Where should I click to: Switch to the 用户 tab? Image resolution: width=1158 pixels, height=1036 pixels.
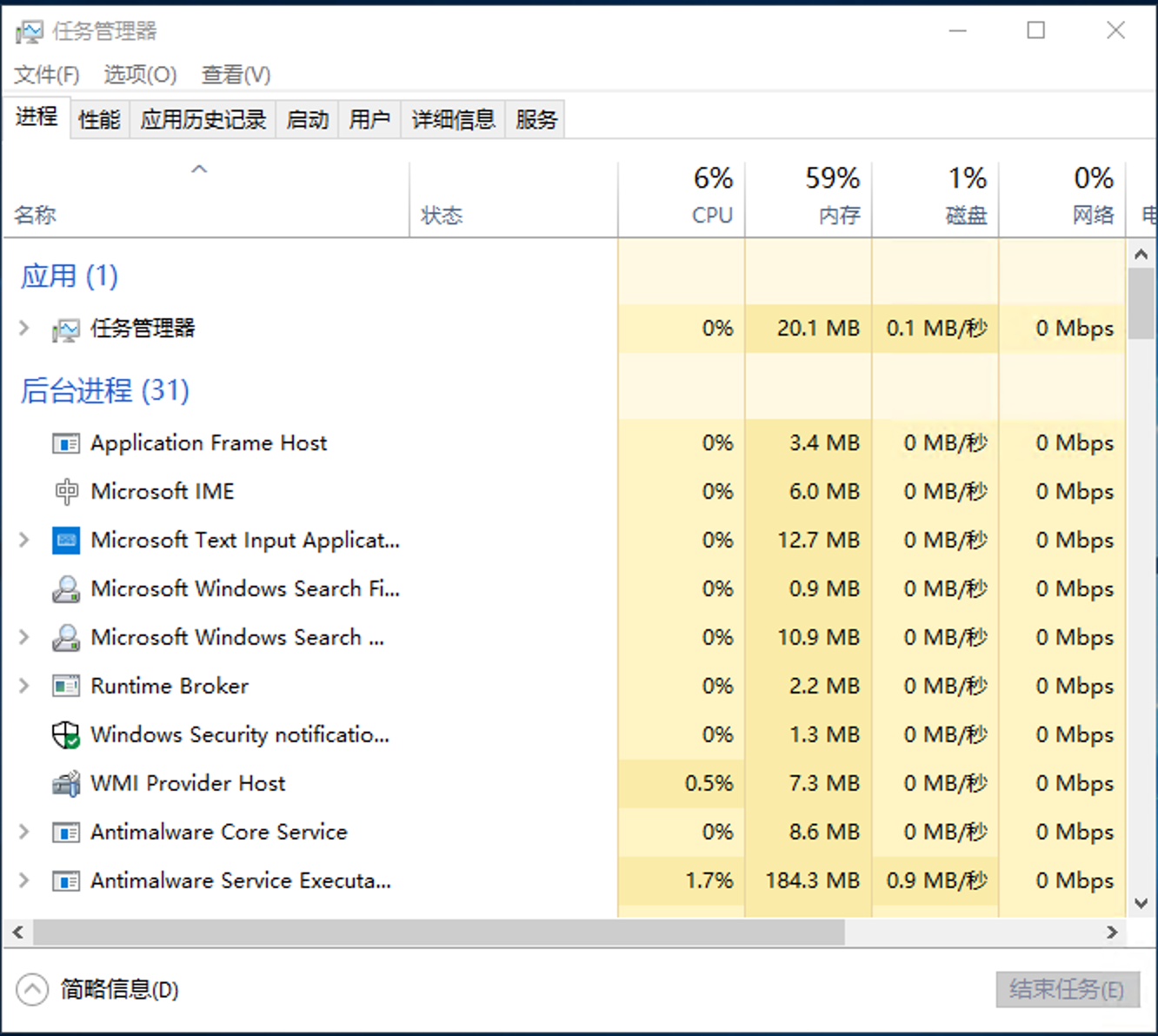pyautogui.click(x=369, y=119)
